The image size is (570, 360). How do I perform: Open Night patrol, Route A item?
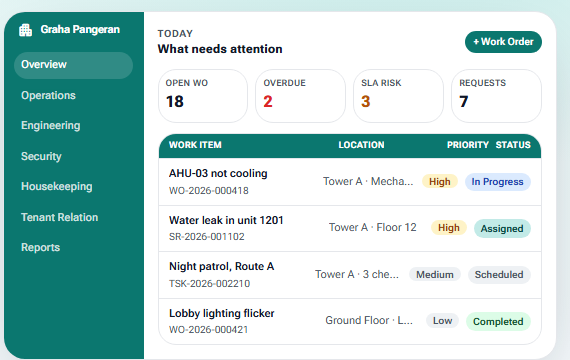tap(221, 267)
